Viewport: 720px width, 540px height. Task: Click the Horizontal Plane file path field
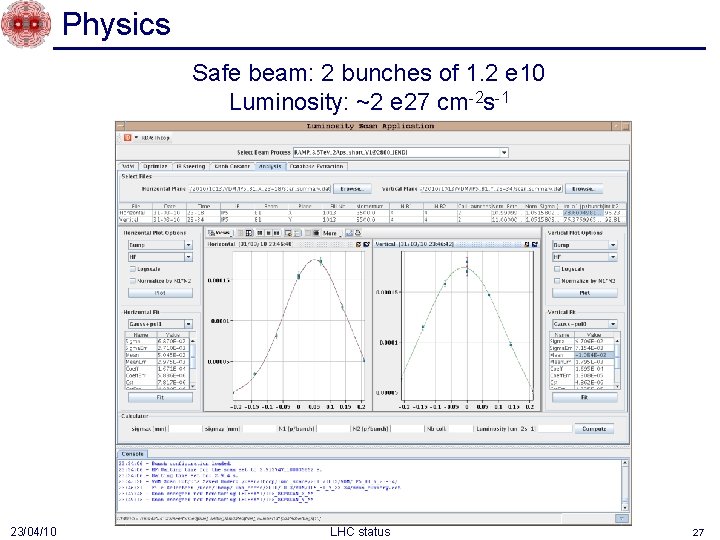pyautogui.click(x=260, y=189)
